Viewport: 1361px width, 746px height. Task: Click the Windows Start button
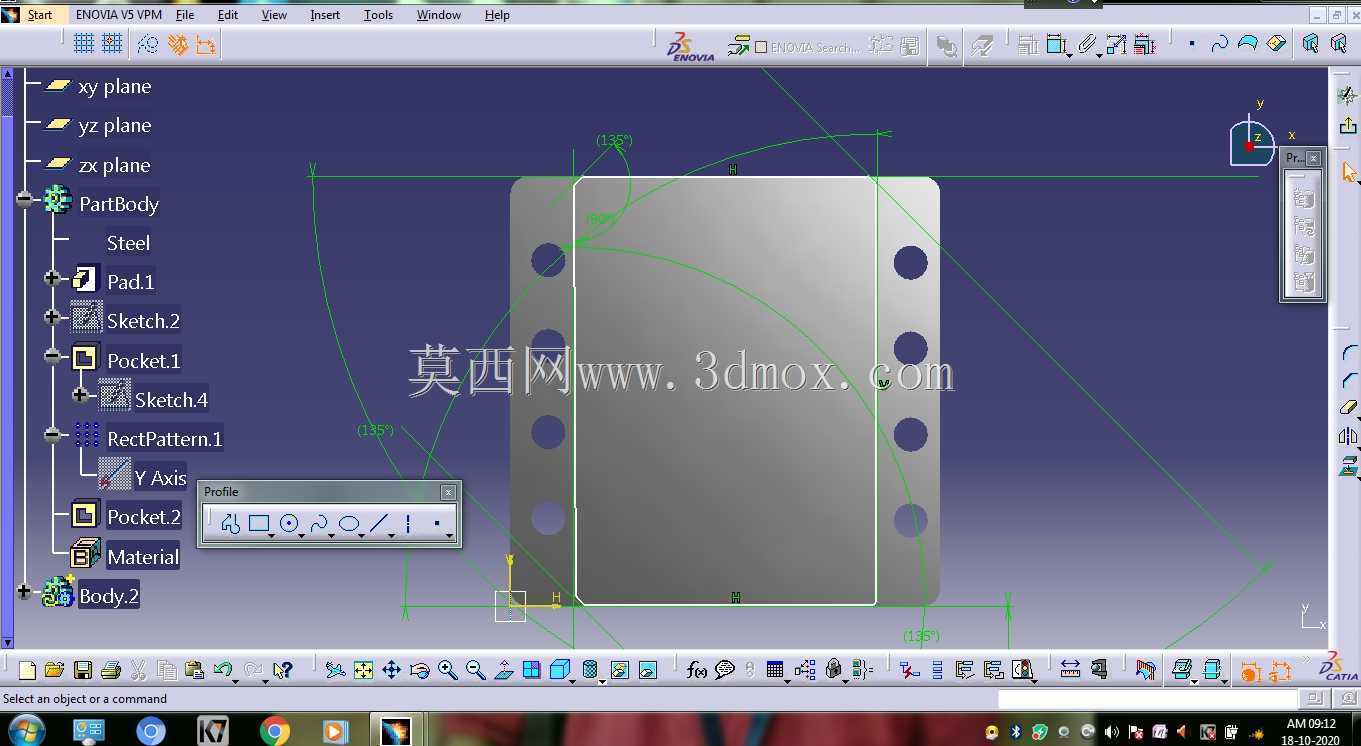tap(25, 731)
